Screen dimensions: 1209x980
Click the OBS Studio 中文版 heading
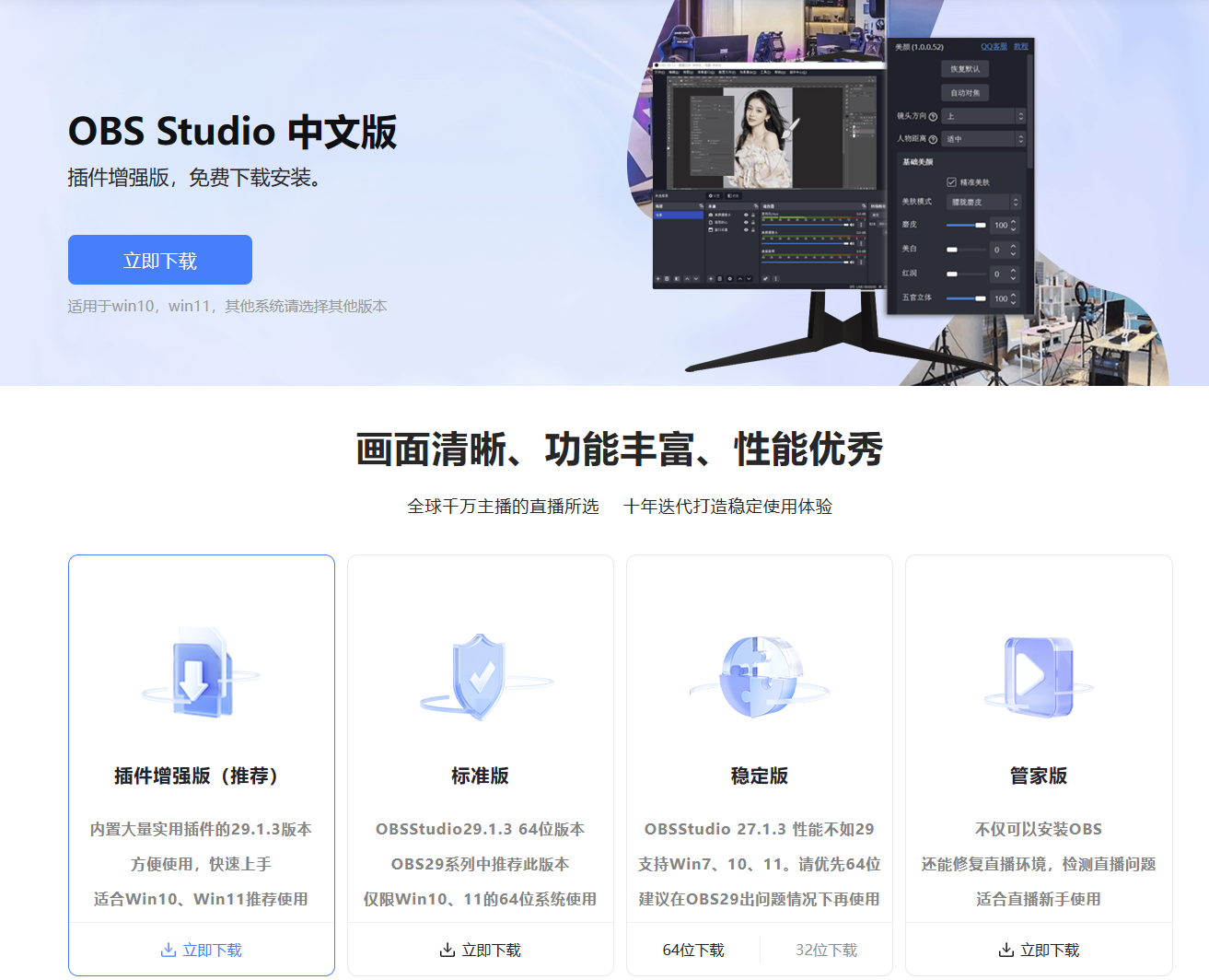pyautogui.click(x=232, y=131)
